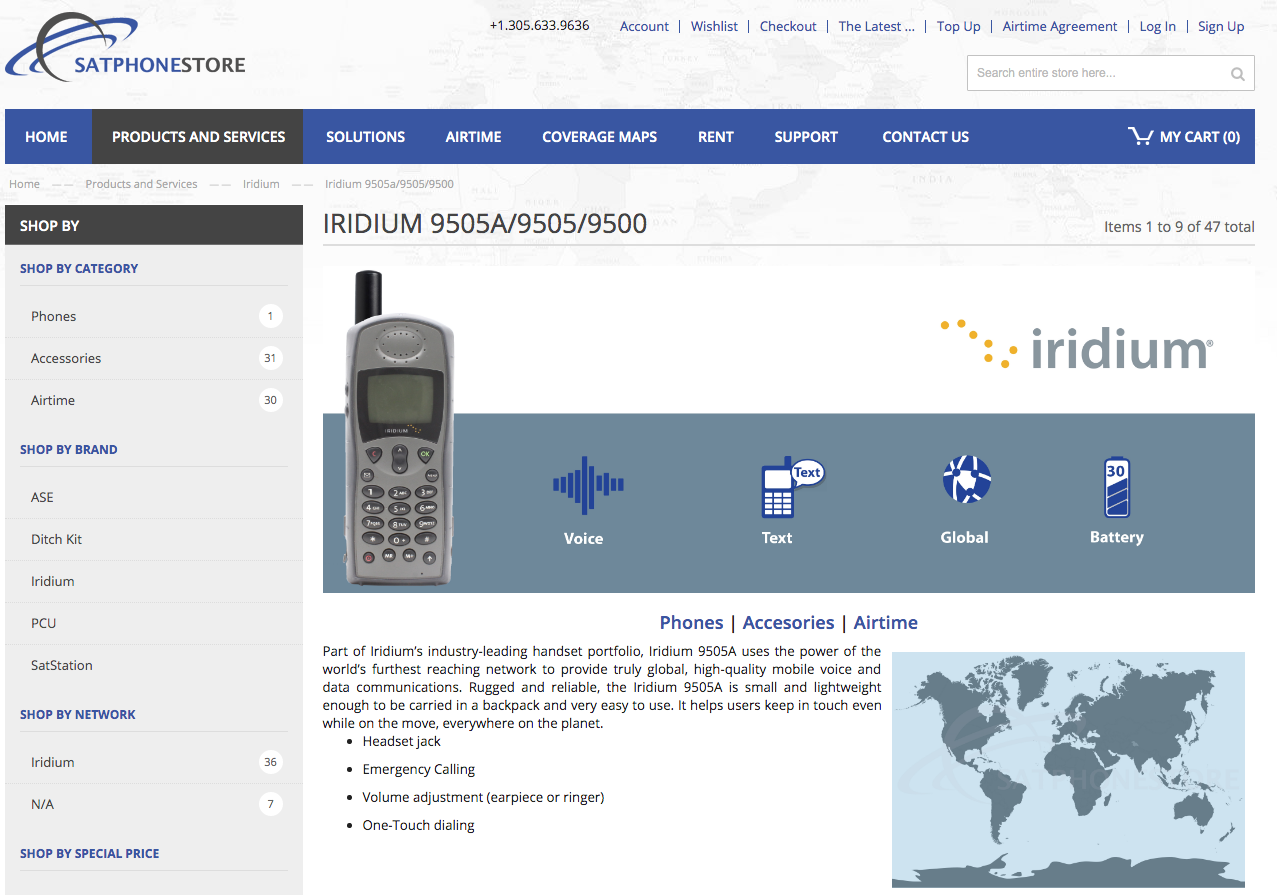Click the Phones link above description
1277x895 pixels.
(691, 623)
